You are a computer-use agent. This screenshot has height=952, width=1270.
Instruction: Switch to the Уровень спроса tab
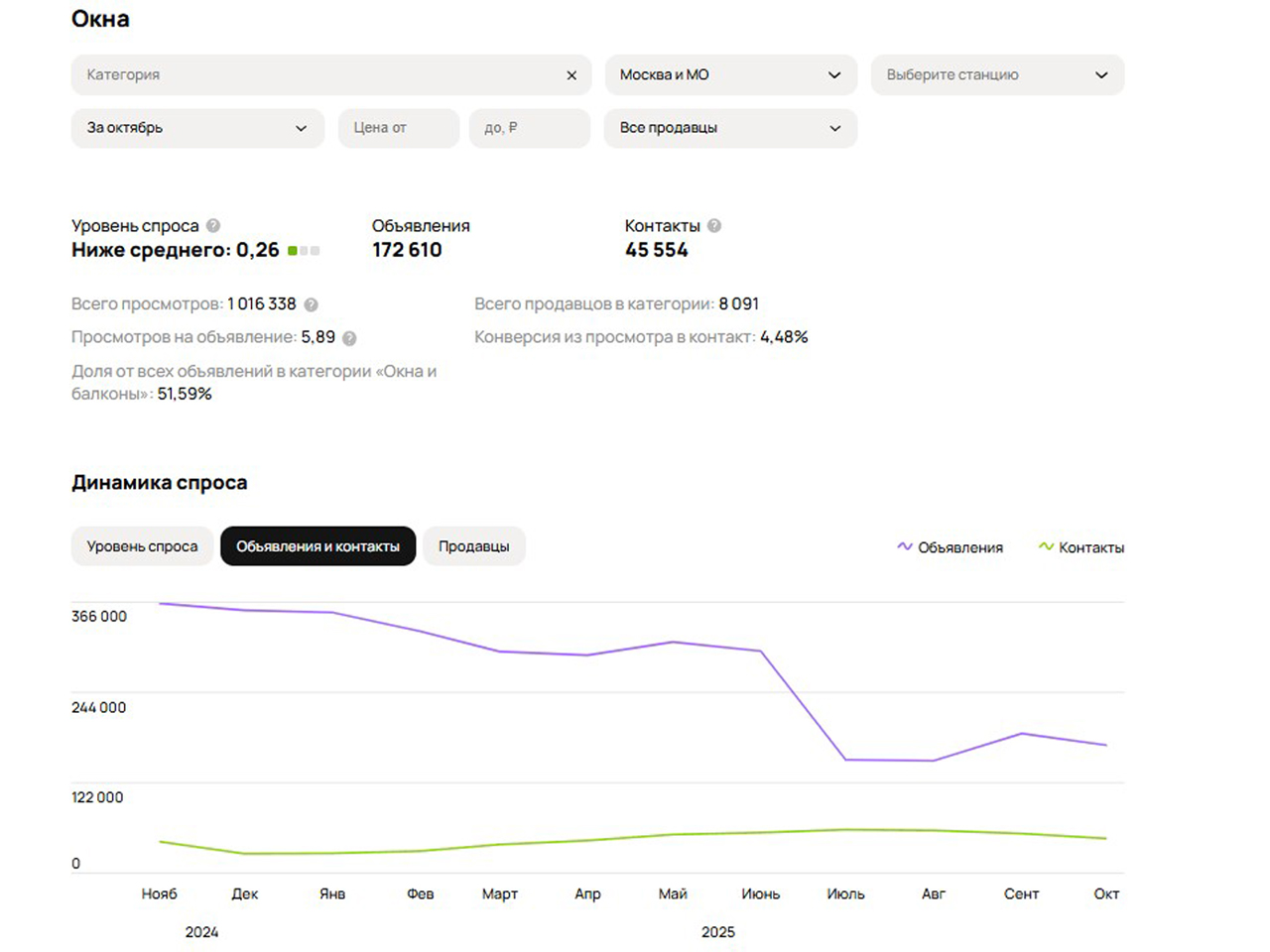coord(142,546)
